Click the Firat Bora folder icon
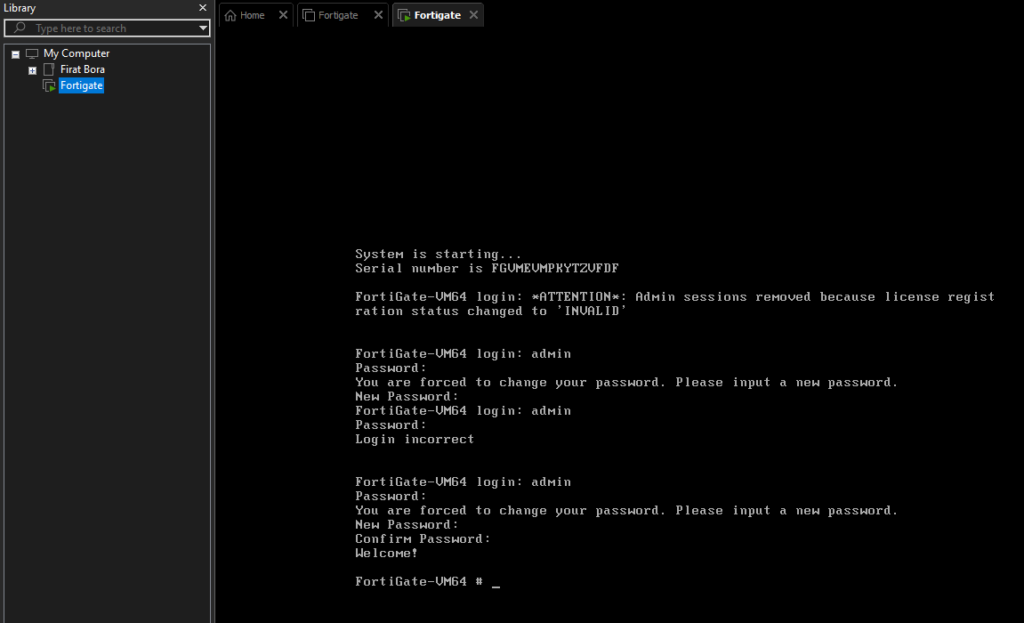The width and height of the screenshot is (1024, 623). coord(48,69)
